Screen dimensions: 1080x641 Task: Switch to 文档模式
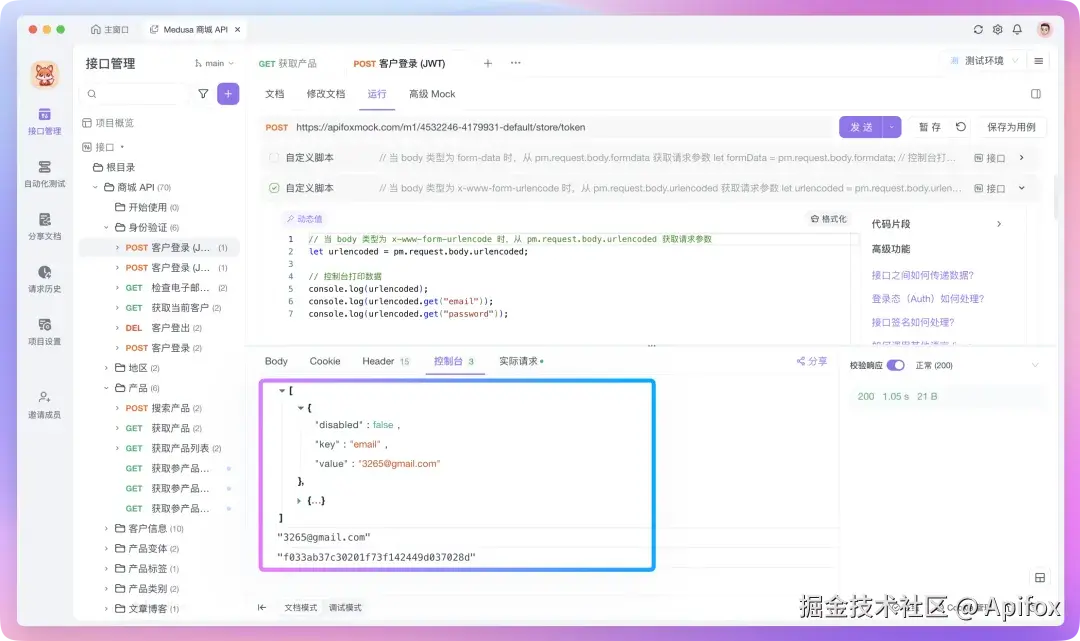[x=300, y=607]
